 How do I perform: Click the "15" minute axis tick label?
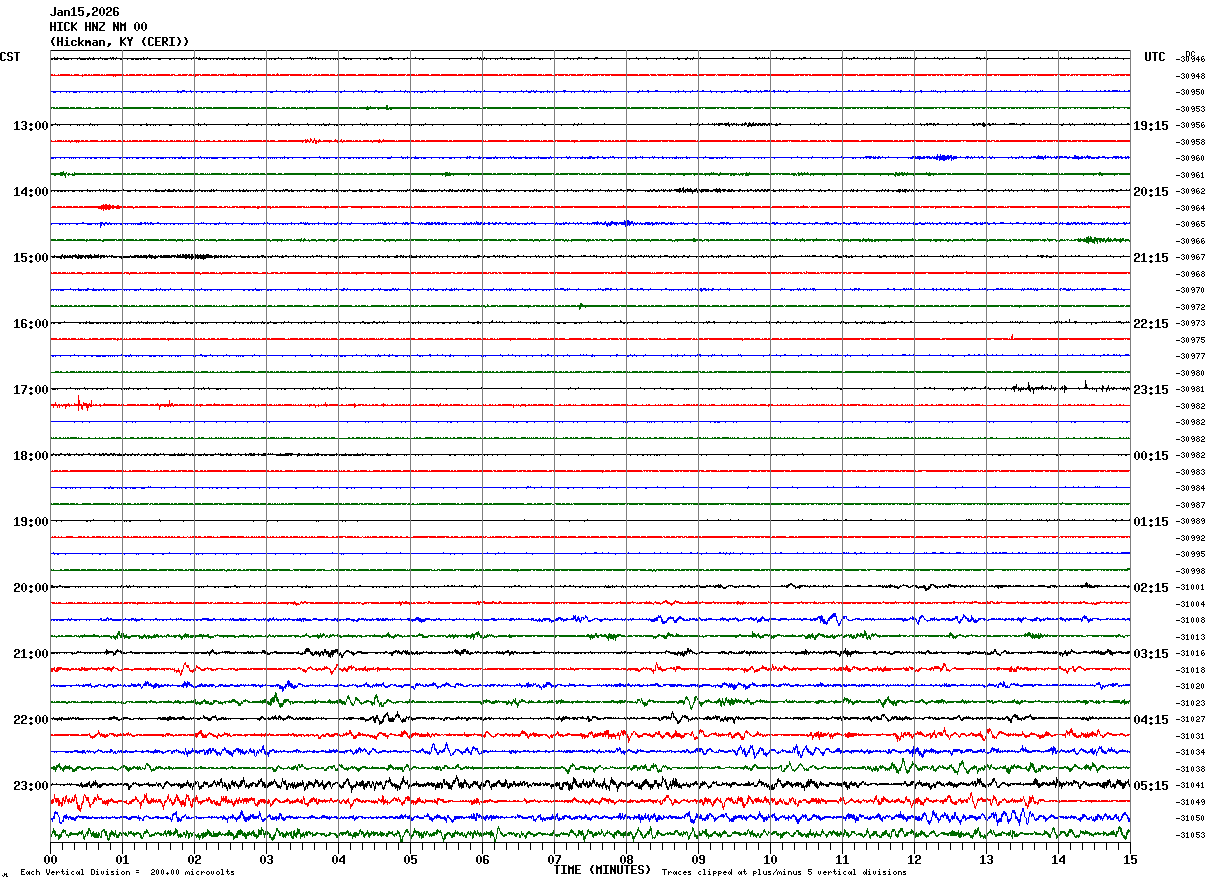(x=1130, y=859)
